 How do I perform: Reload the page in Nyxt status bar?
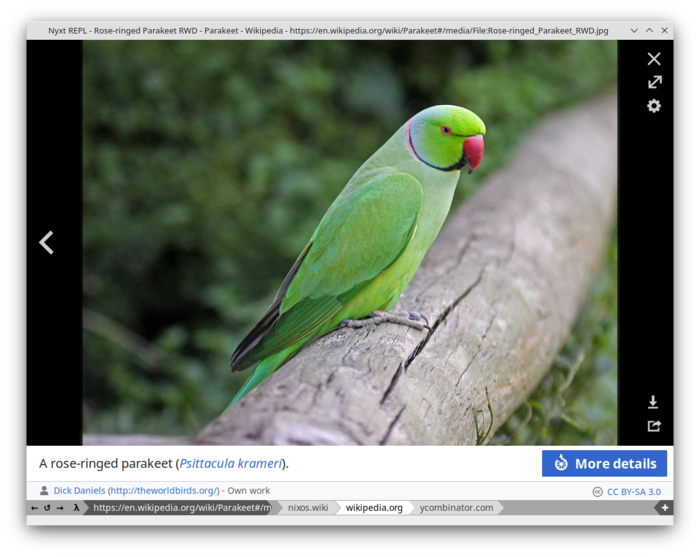[47, 508]
